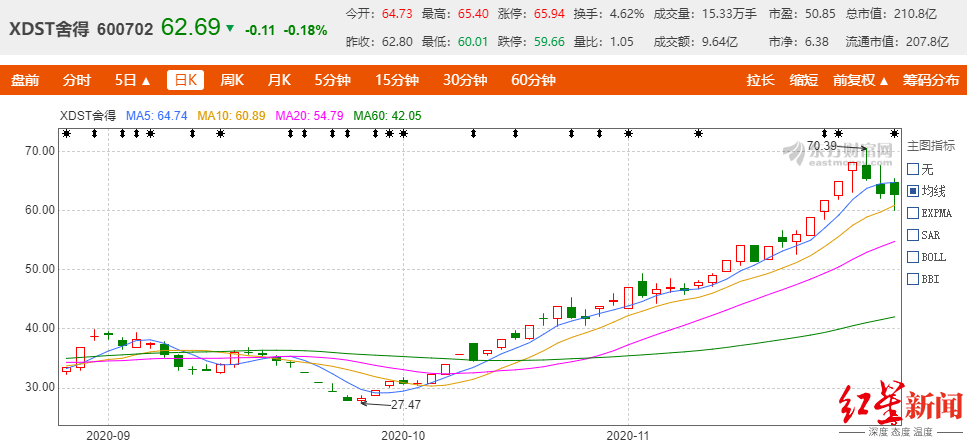
Task: Show the 5分钟 candlestick chart
Action: coord(332,80)
